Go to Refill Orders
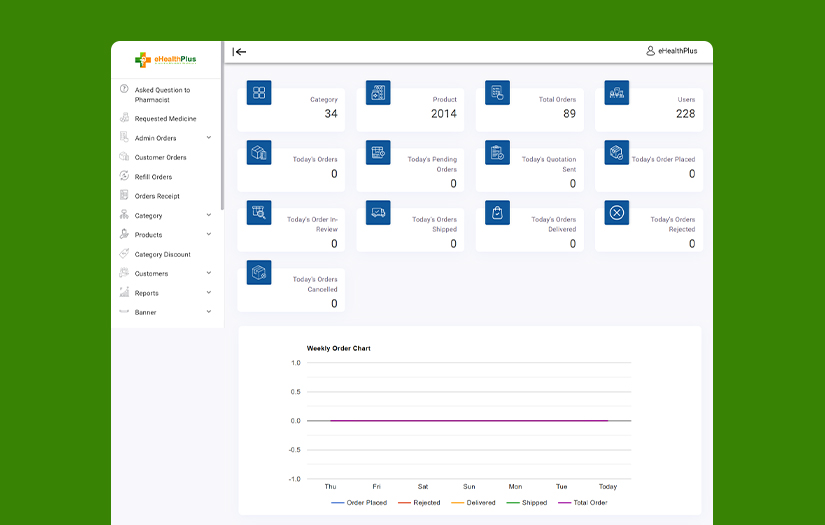This screenshot has width=825, height=525. click(153, 177)
